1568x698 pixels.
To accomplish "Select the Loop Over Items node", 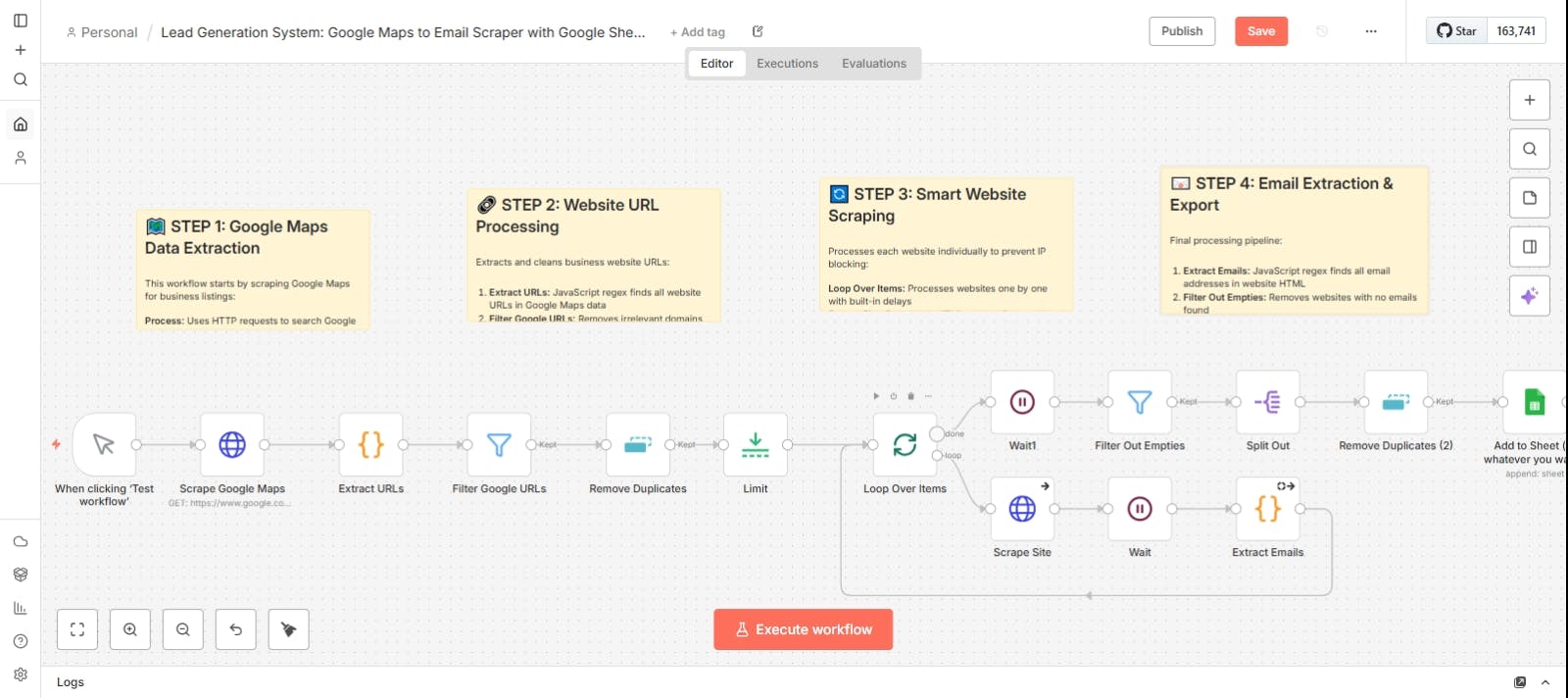I will 905,445.
